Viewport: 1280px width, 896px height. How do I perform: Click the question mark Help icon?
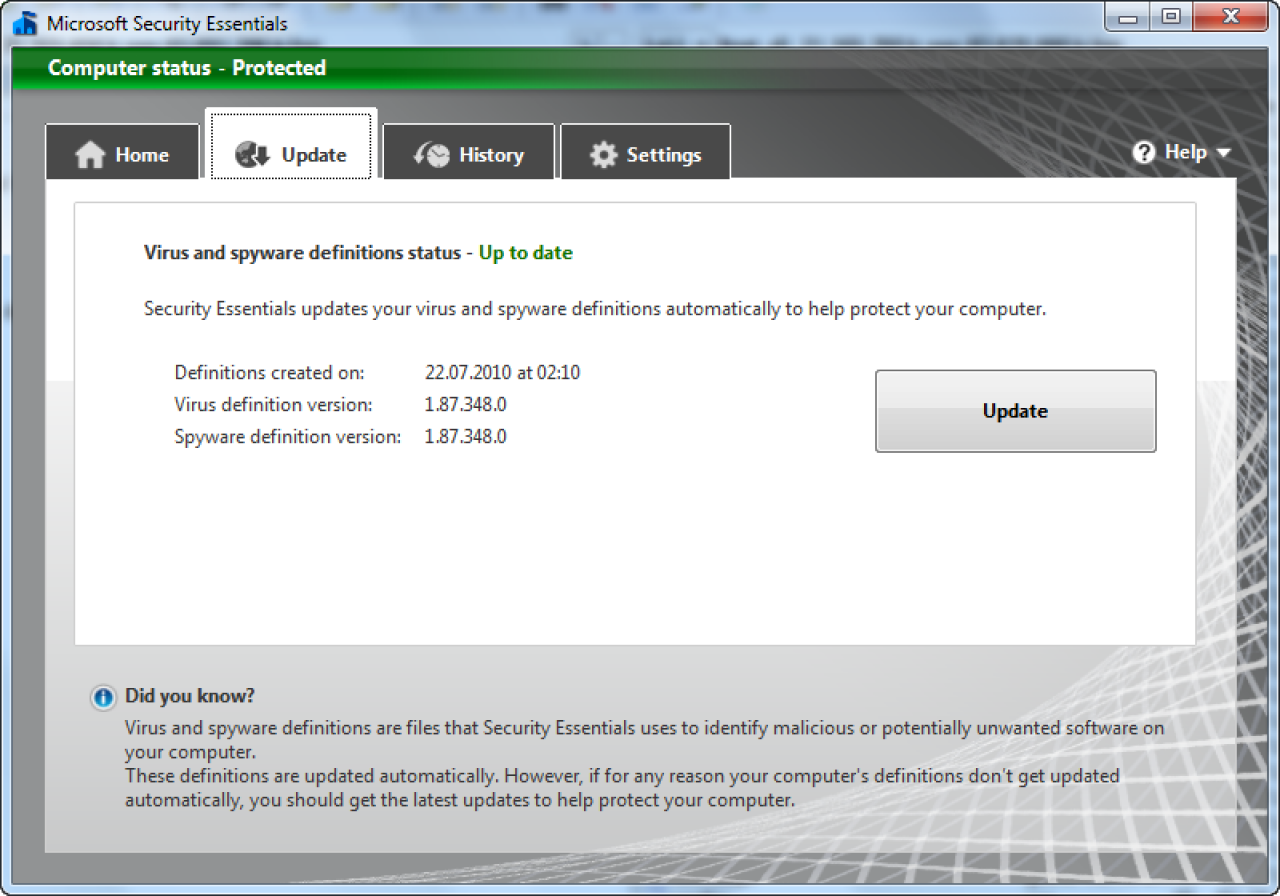(x=1144, y=152)
